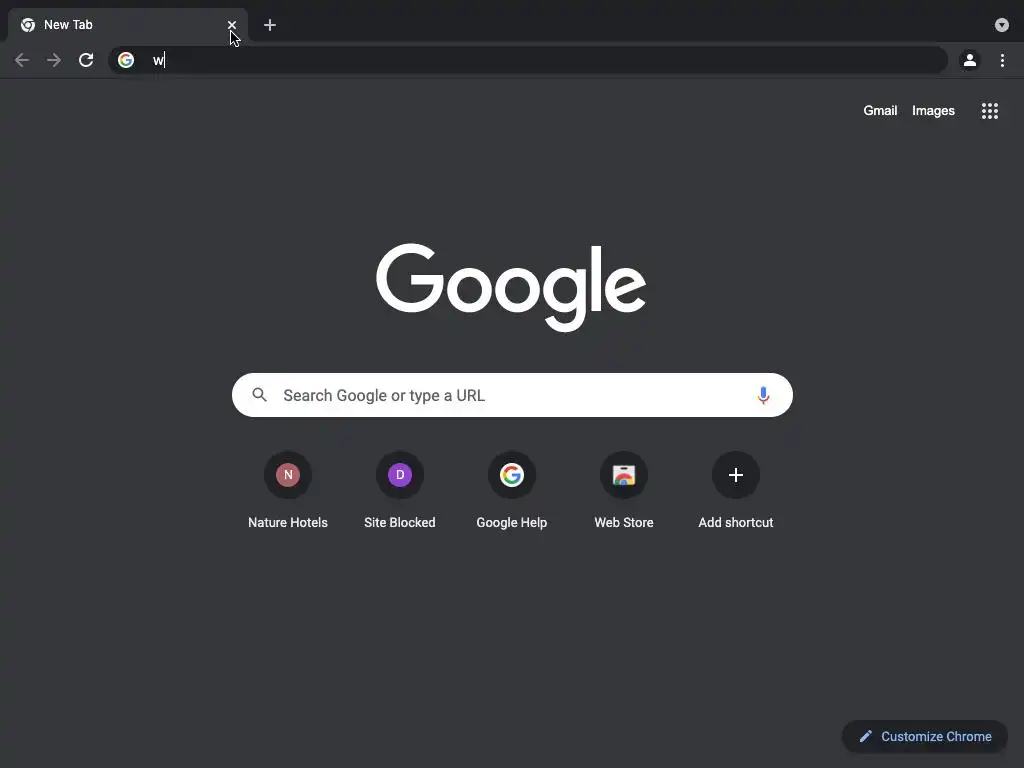Open the Site Blocked shortcut

coord(400,490)
